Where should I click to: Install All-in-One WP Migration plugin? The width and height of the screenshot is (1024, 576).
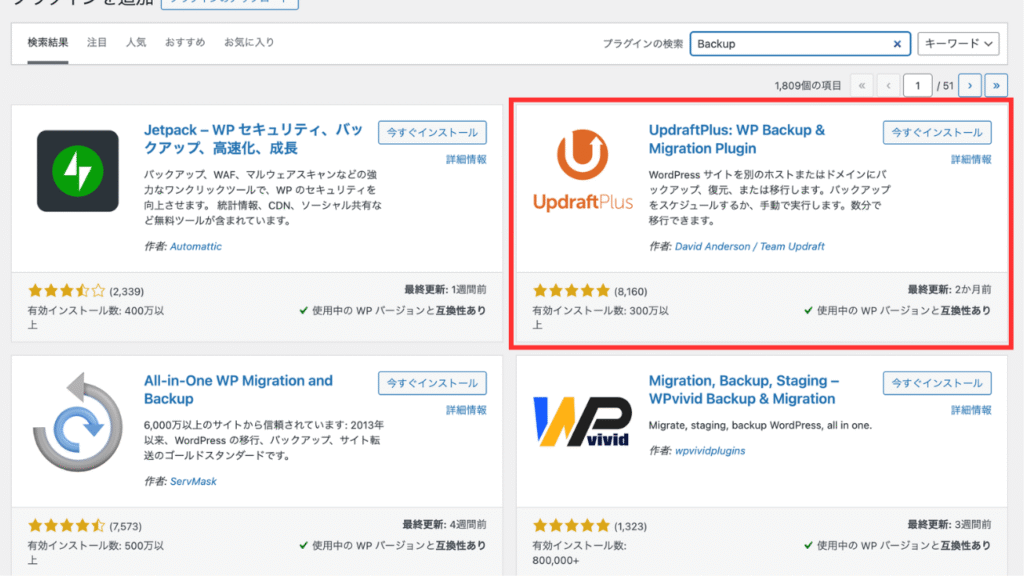tap(432, 382)
